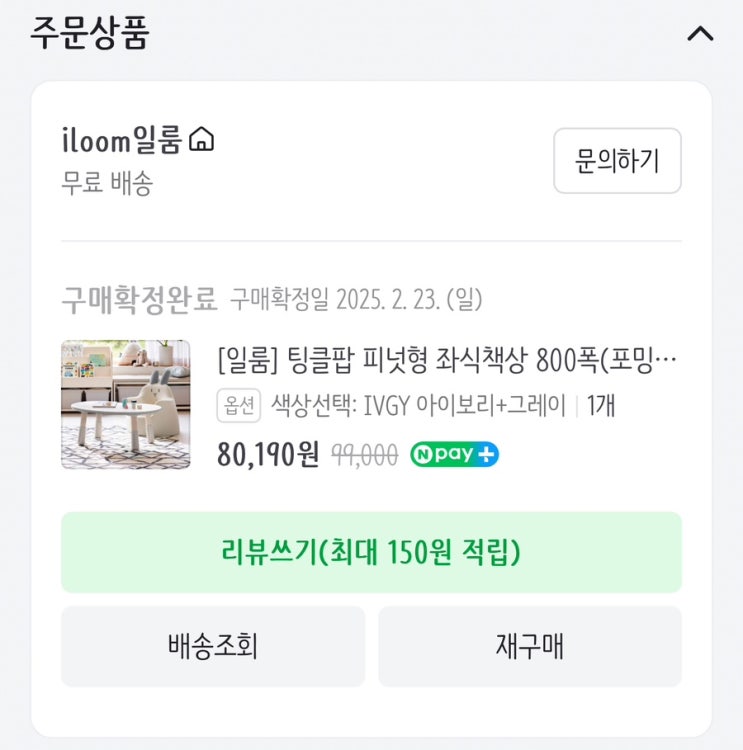Click the 1개 quantity label
The image size is (743, 750).
pos(601,406)
